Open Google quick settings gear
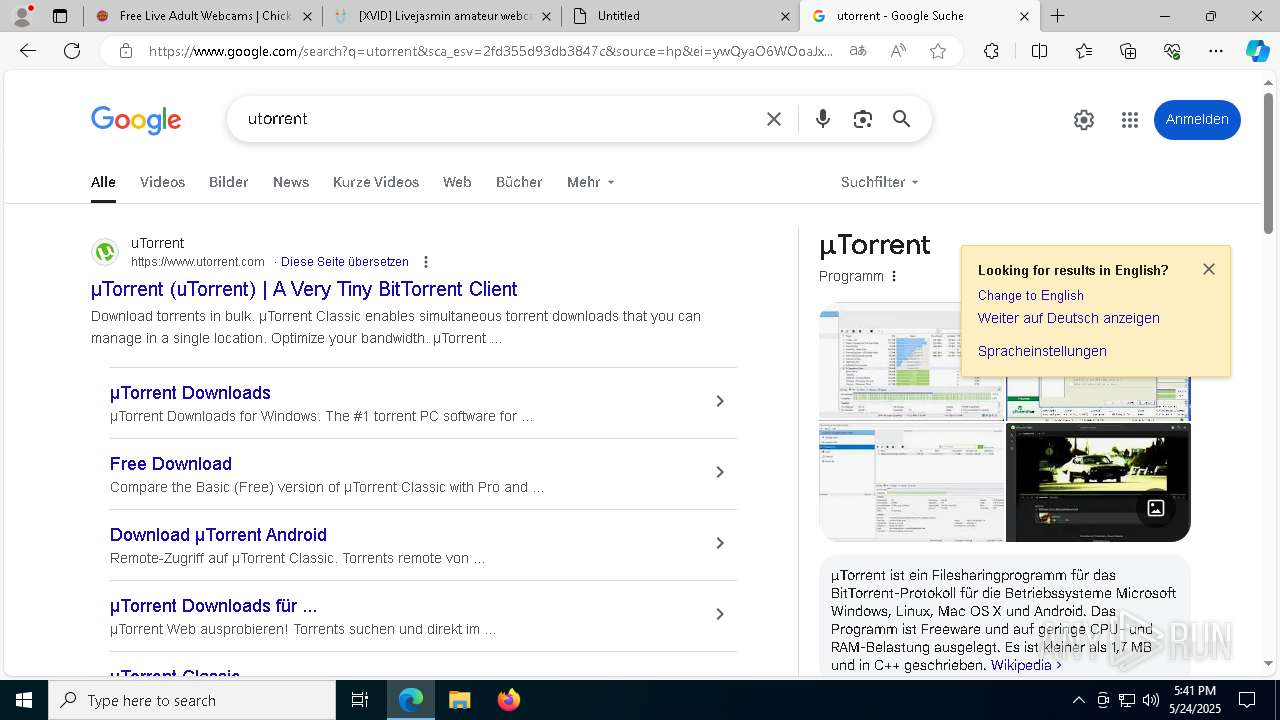The image size is (1280, 720). [1084, 120]
